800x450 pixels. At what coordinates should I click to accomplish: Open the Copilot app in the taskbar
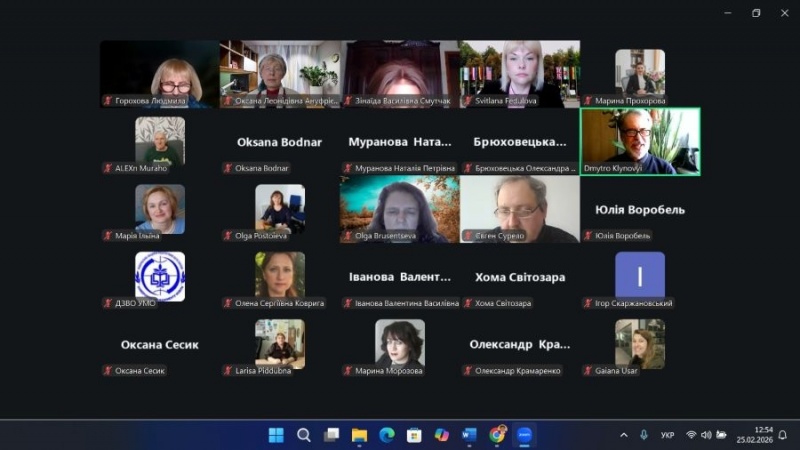(x=442, y=435)
